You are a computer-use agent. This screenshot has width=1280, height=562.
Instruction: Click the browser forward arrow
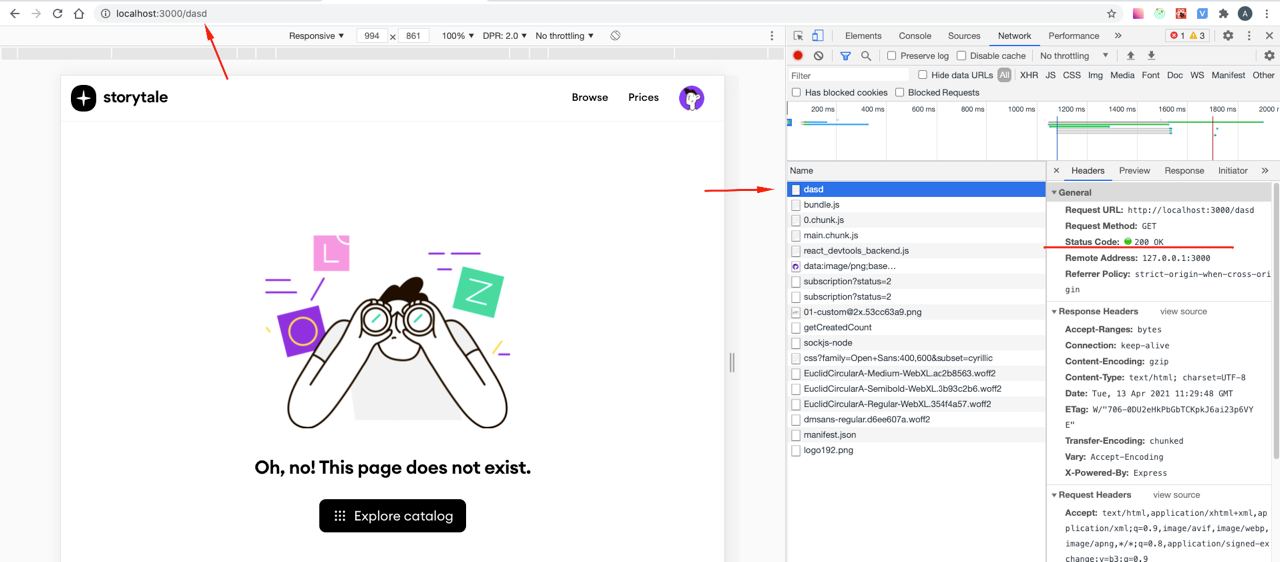pos(37,14)
